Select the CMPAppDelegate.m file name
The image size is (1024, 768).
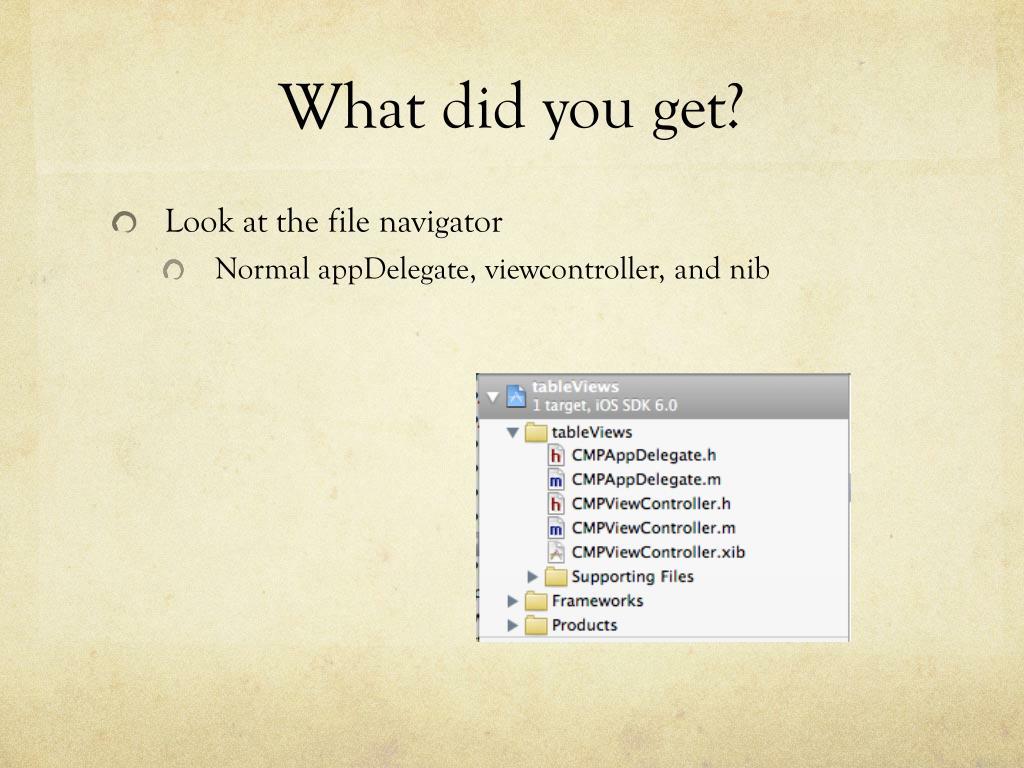[647, 479]
